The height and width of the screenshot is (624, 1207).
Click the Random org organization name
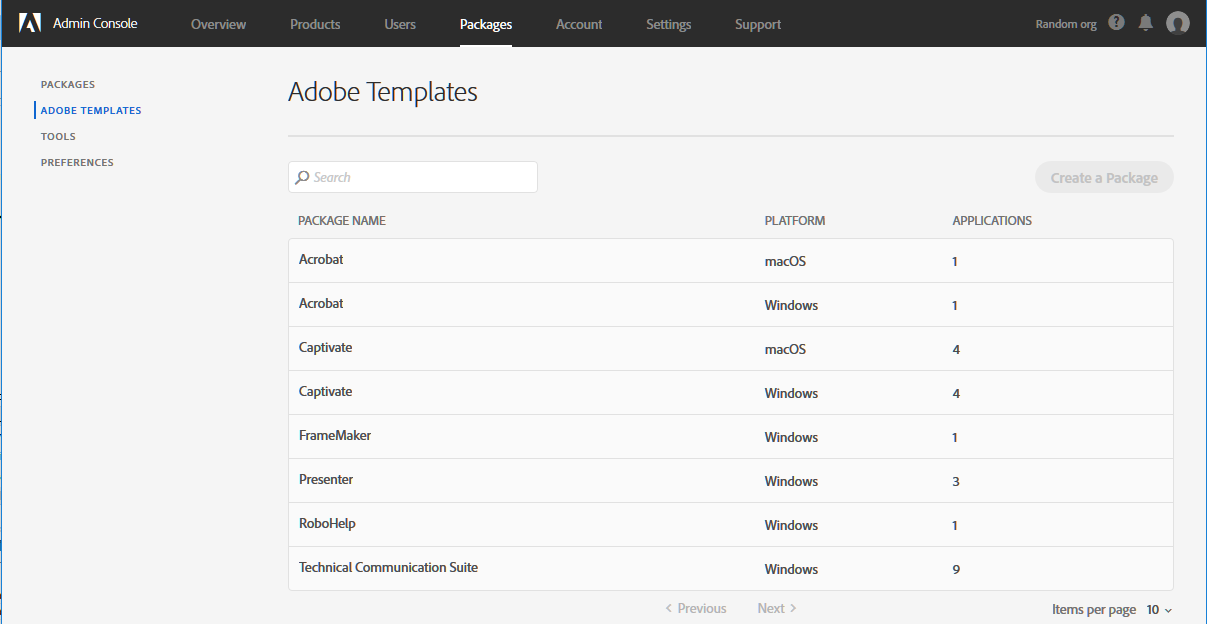tap(1067, 24)
